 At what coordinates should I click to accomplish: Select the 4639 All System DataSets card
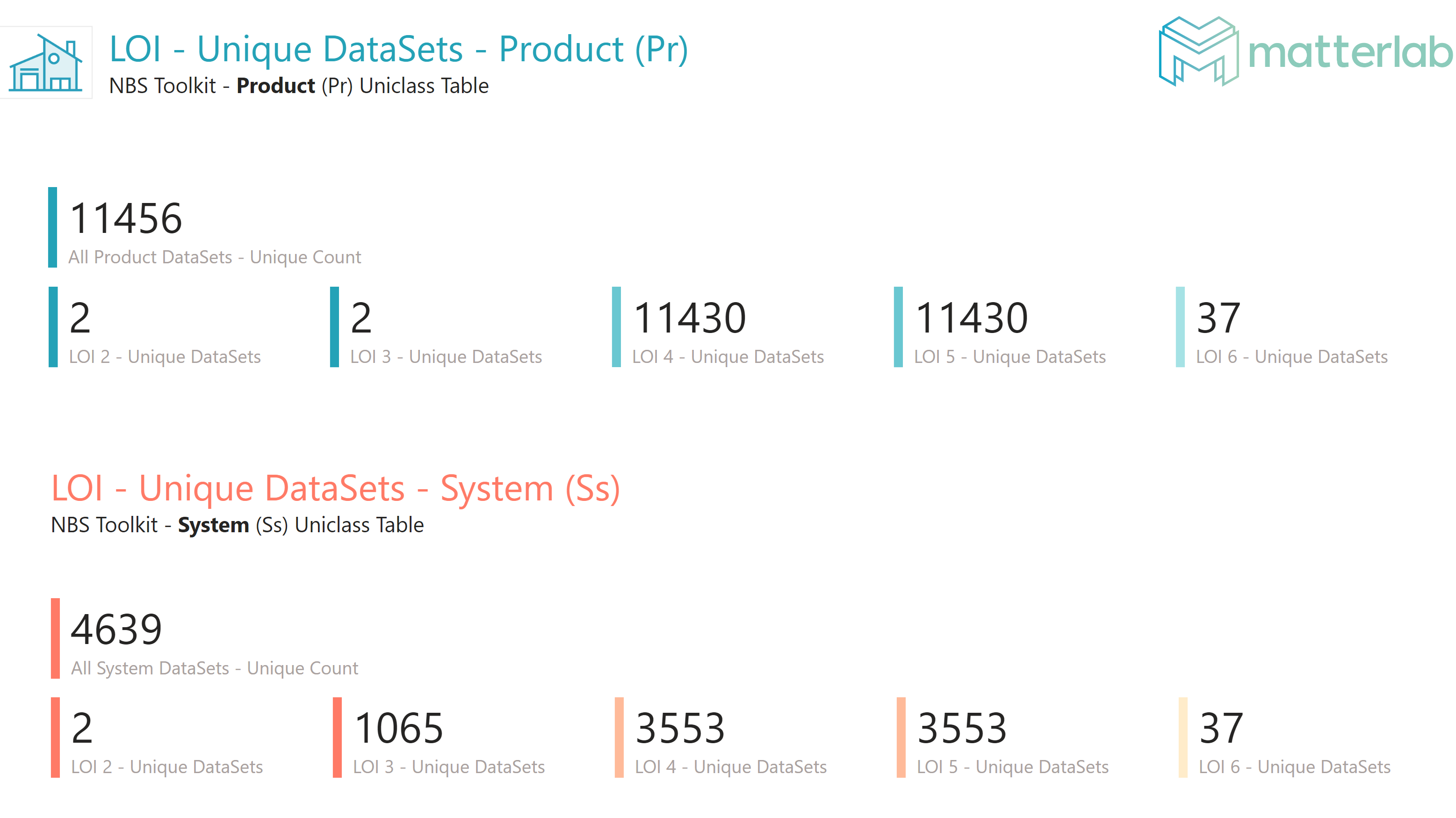tap(205, 638)
